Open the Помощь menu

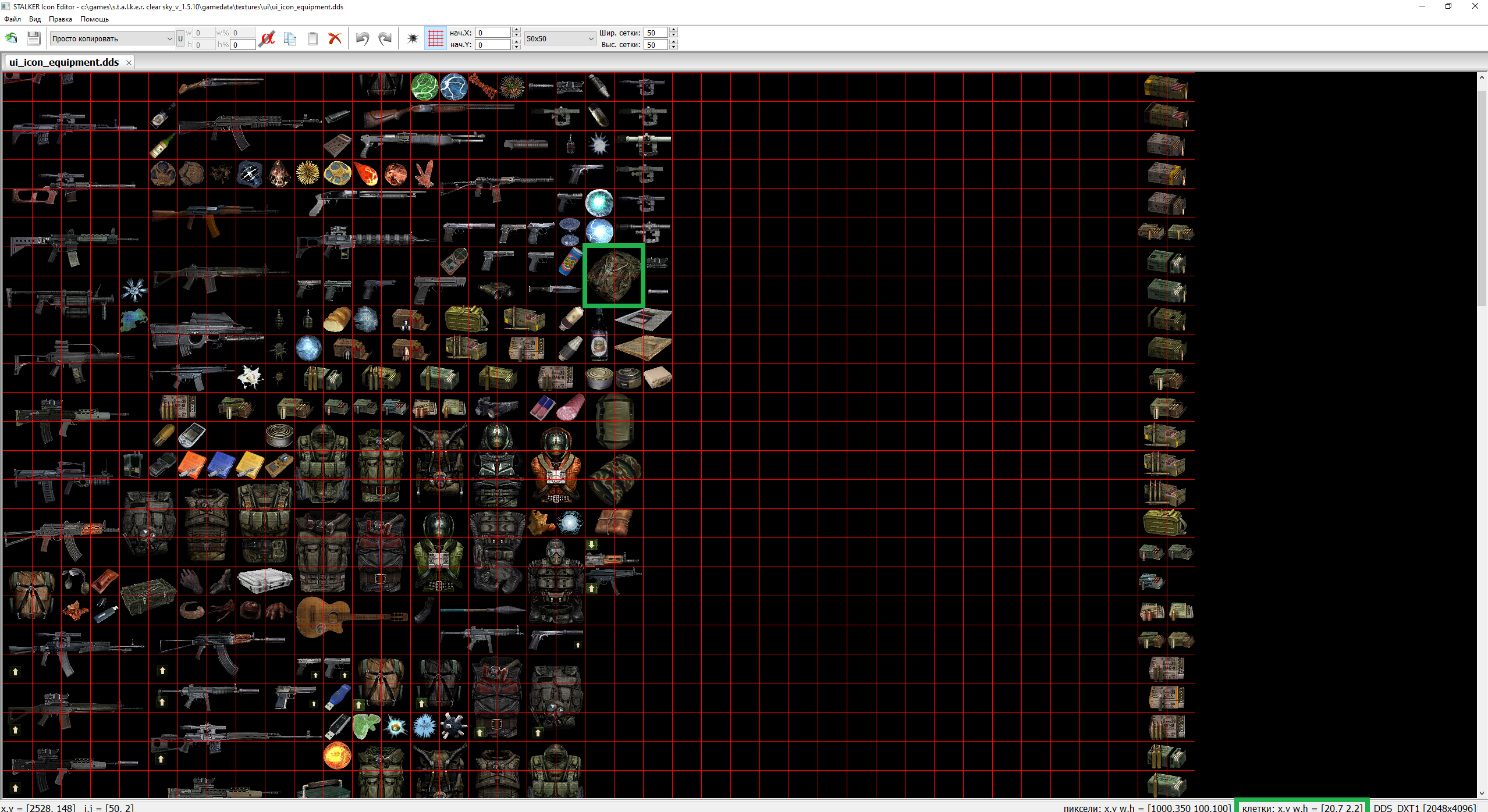[94, 19]
